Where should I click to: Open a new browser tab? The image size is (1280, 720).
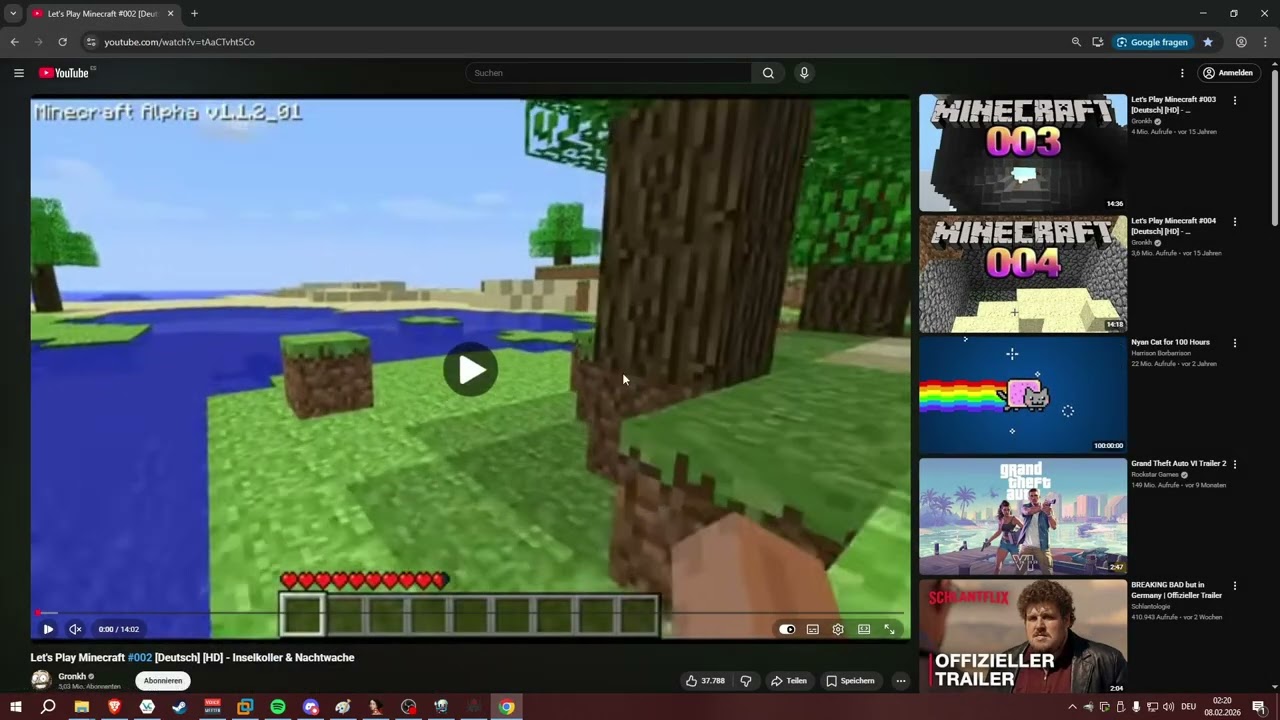click(x=194, y=14)
